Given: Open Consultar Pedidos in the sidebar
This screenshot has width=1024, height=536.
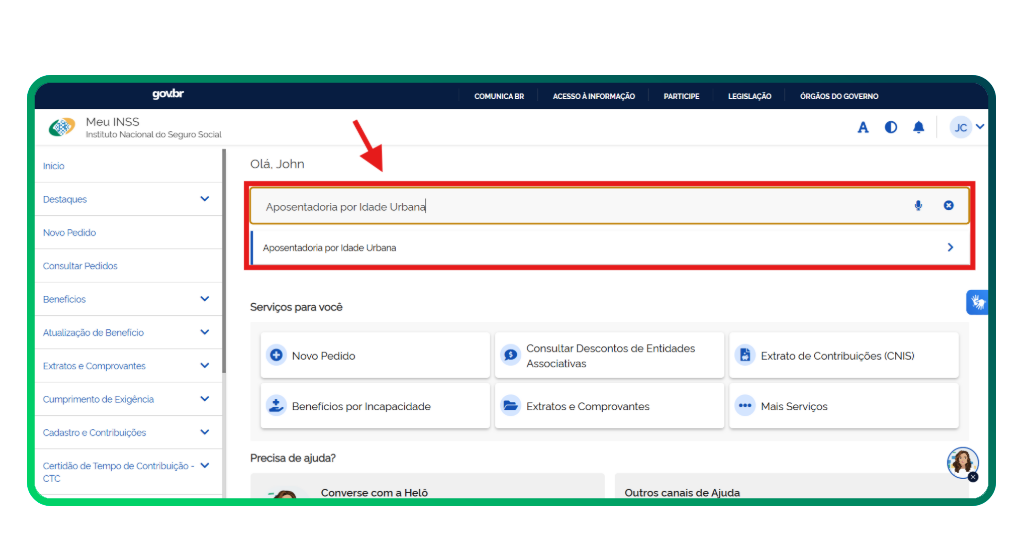Looking at the screenshot, I should (80, 266).
